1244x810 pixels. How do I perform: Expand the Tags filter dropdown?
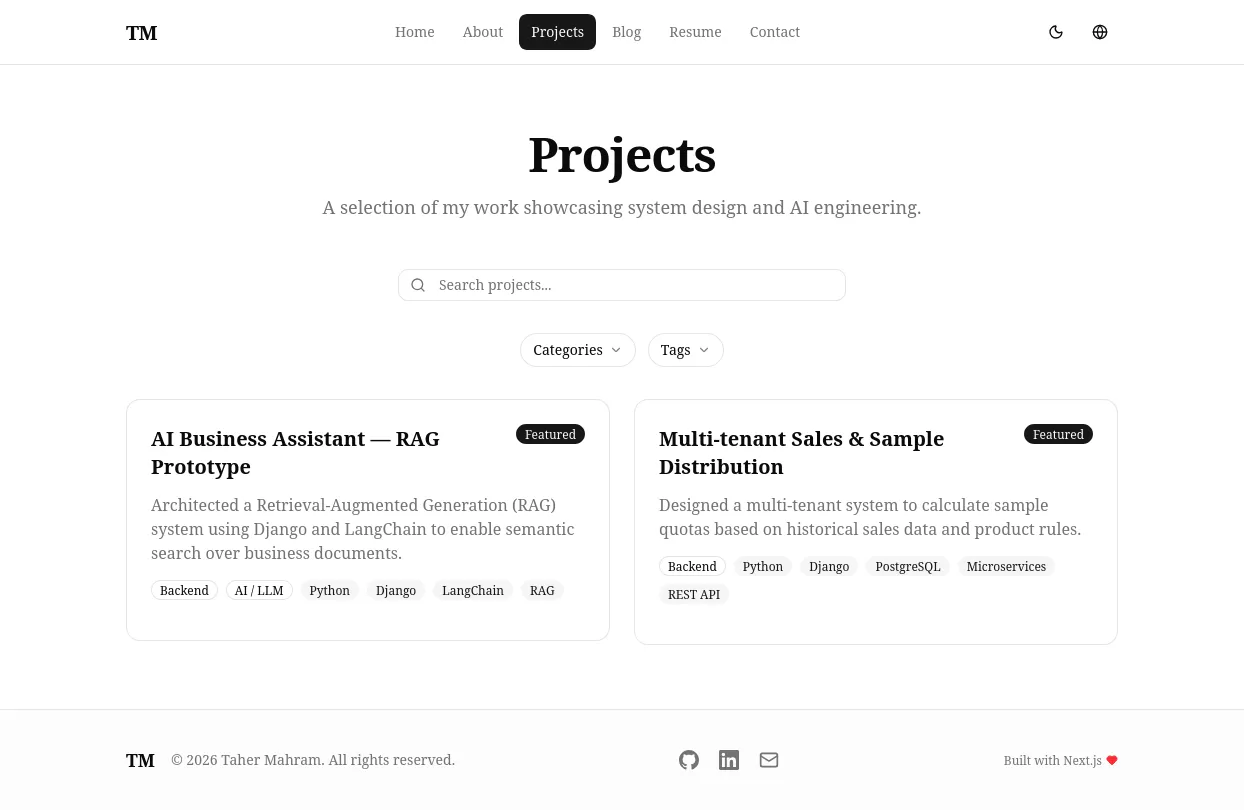click(686, 350)
